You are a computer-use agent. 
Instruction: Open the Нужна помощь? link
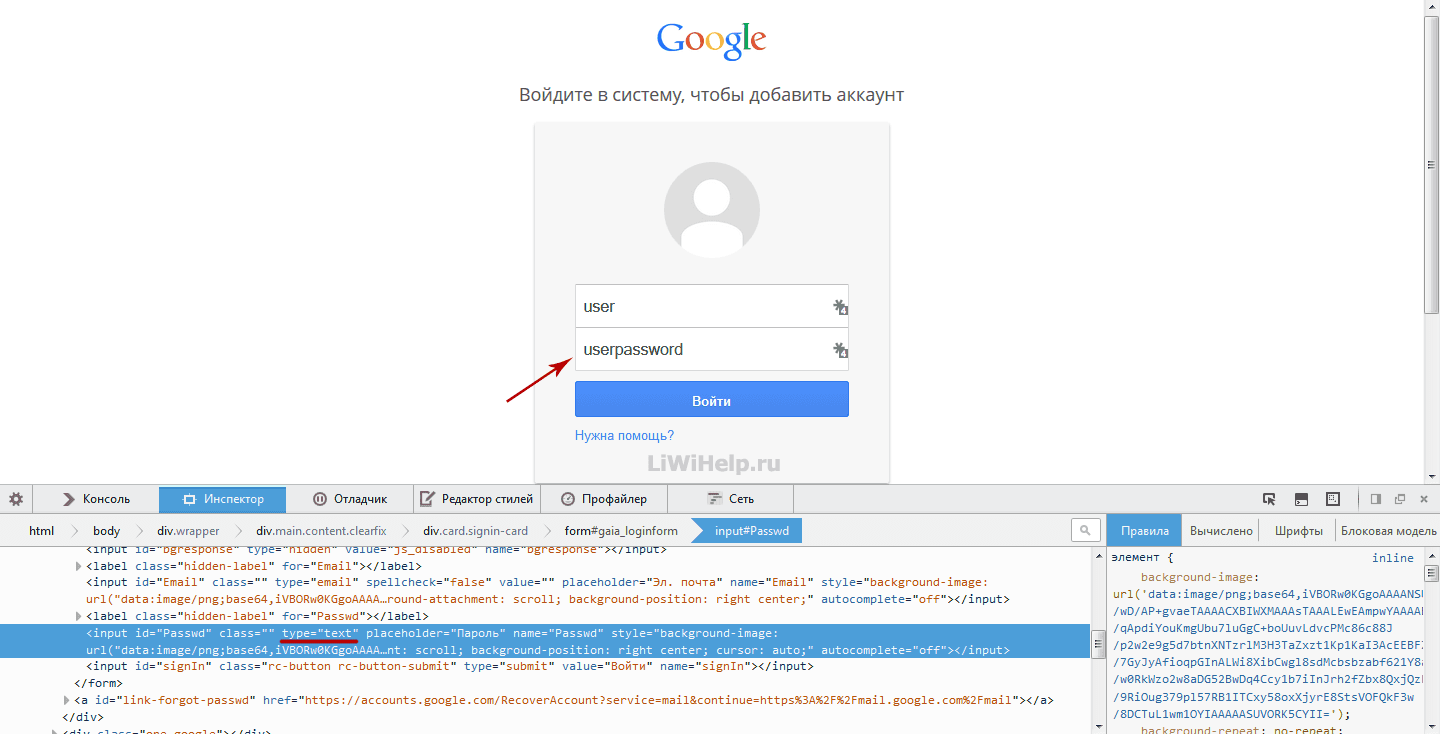pyautogui.click(x=624, y=436)
